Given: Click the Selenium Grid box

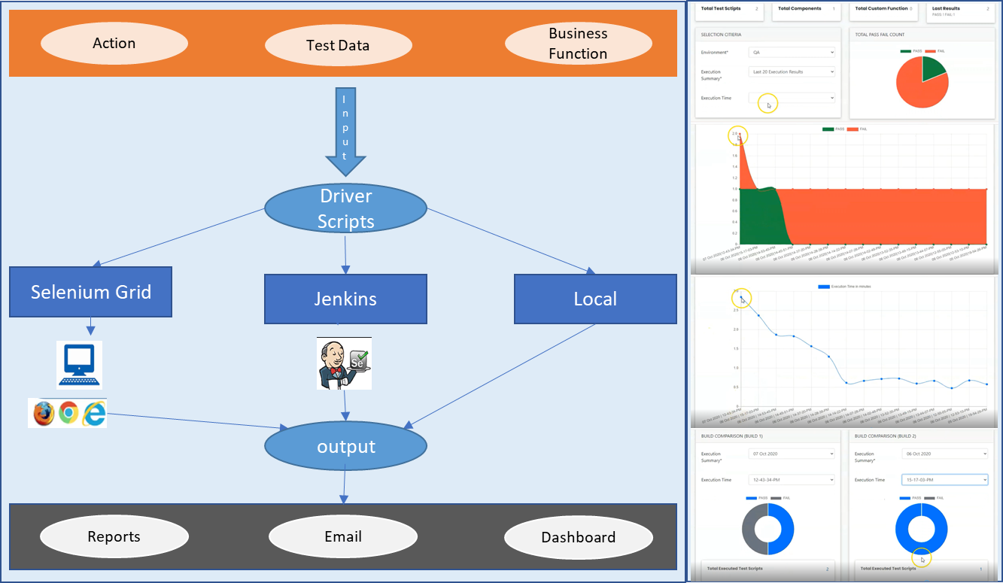Looking at the screenshot, I should click(90, 292).
